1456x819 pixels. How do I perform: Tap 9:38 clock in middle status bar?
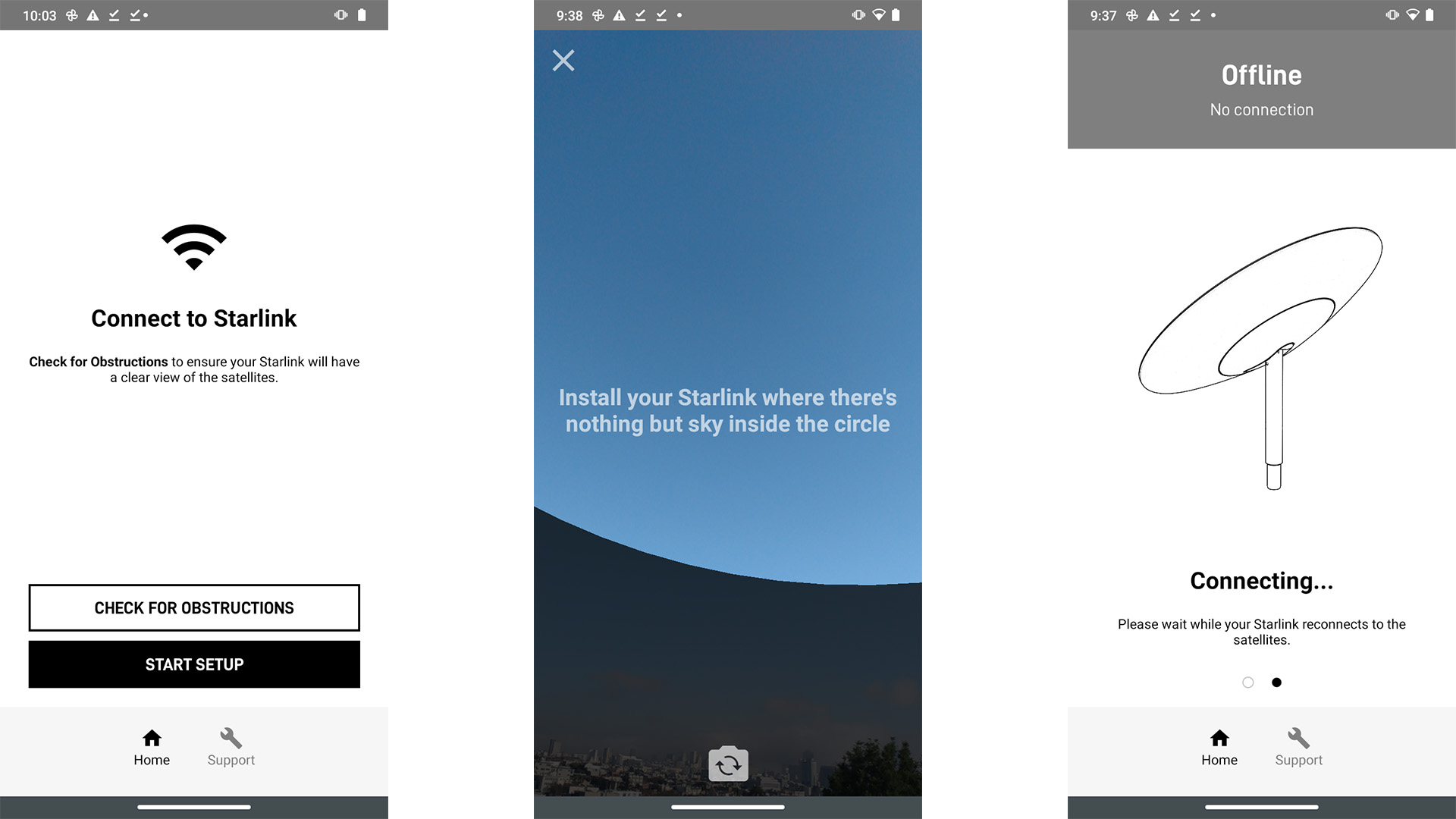click(570, 16)
